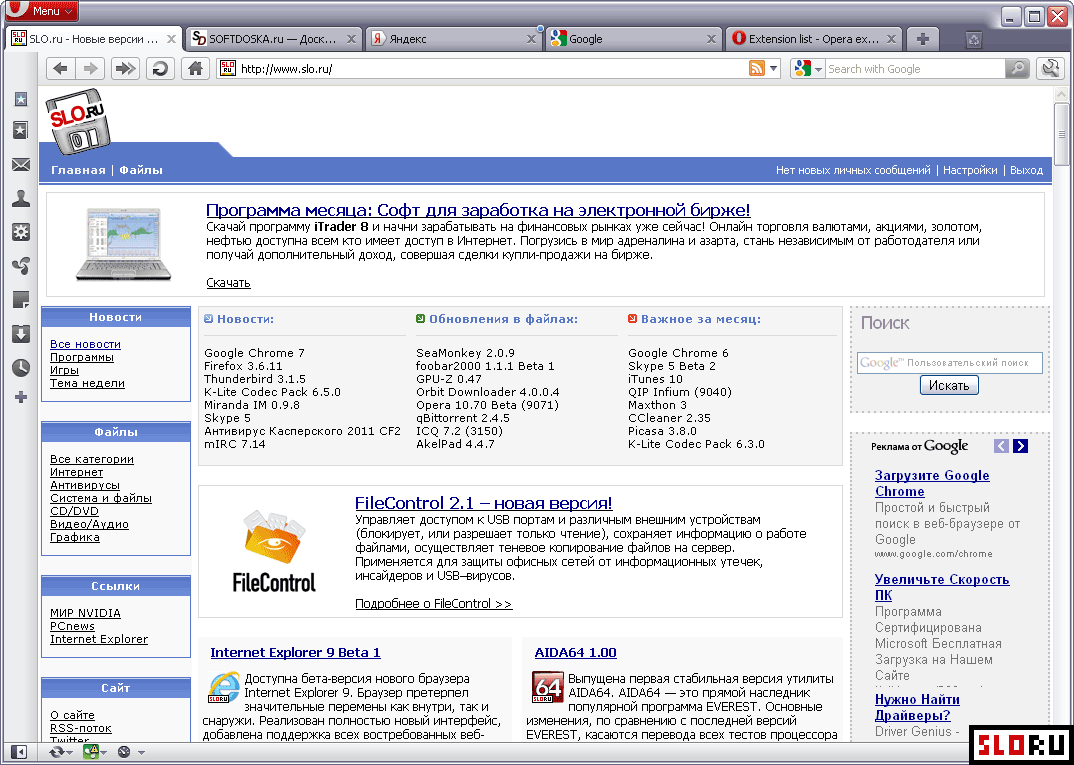Close the Google tab
This screenshot has width=1074, height=765.
[x=712, y=39]
